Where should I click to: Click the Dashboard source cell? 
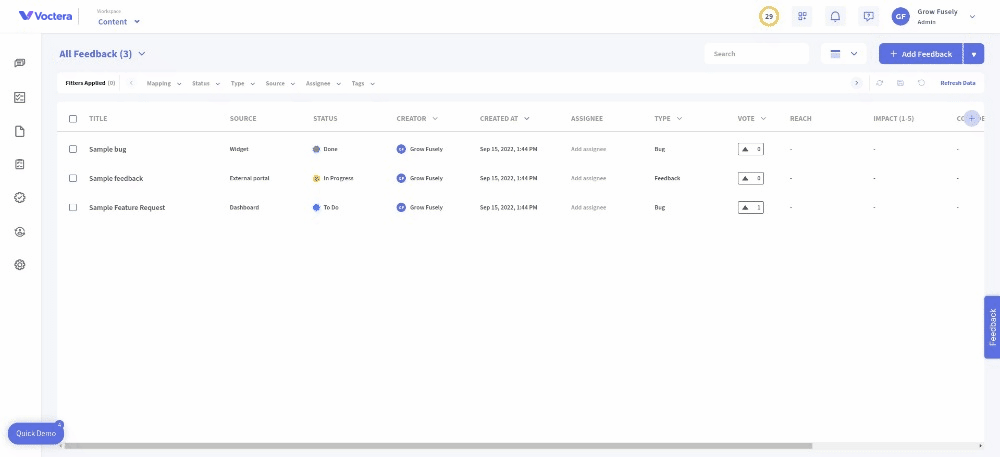tap(244, 208)
